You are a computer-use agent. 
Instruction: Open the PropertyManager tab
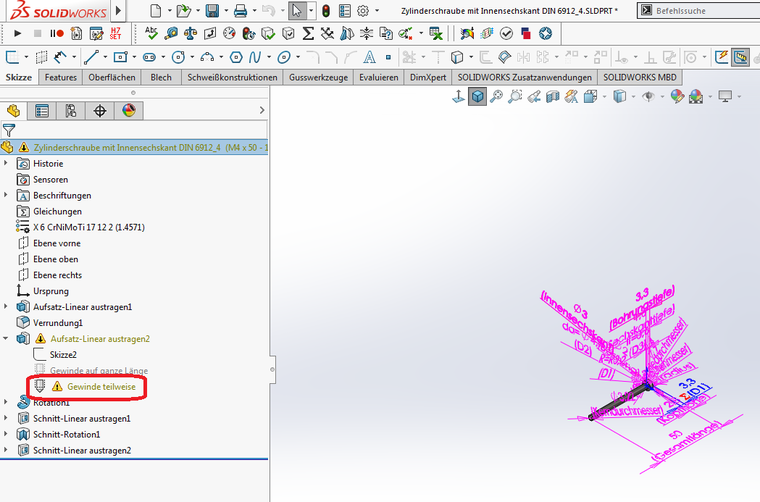(42, 111)
